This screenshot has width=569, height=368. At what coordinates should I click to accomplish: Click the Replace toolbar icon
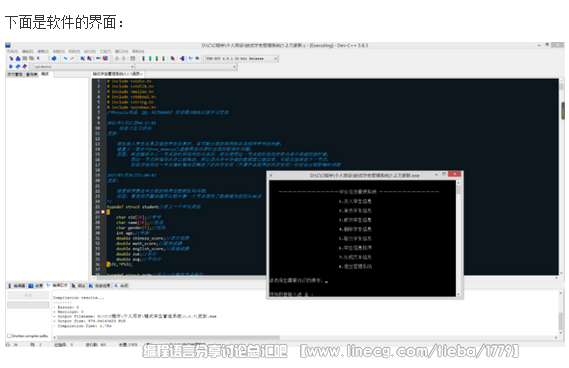[x=89, y=58]
